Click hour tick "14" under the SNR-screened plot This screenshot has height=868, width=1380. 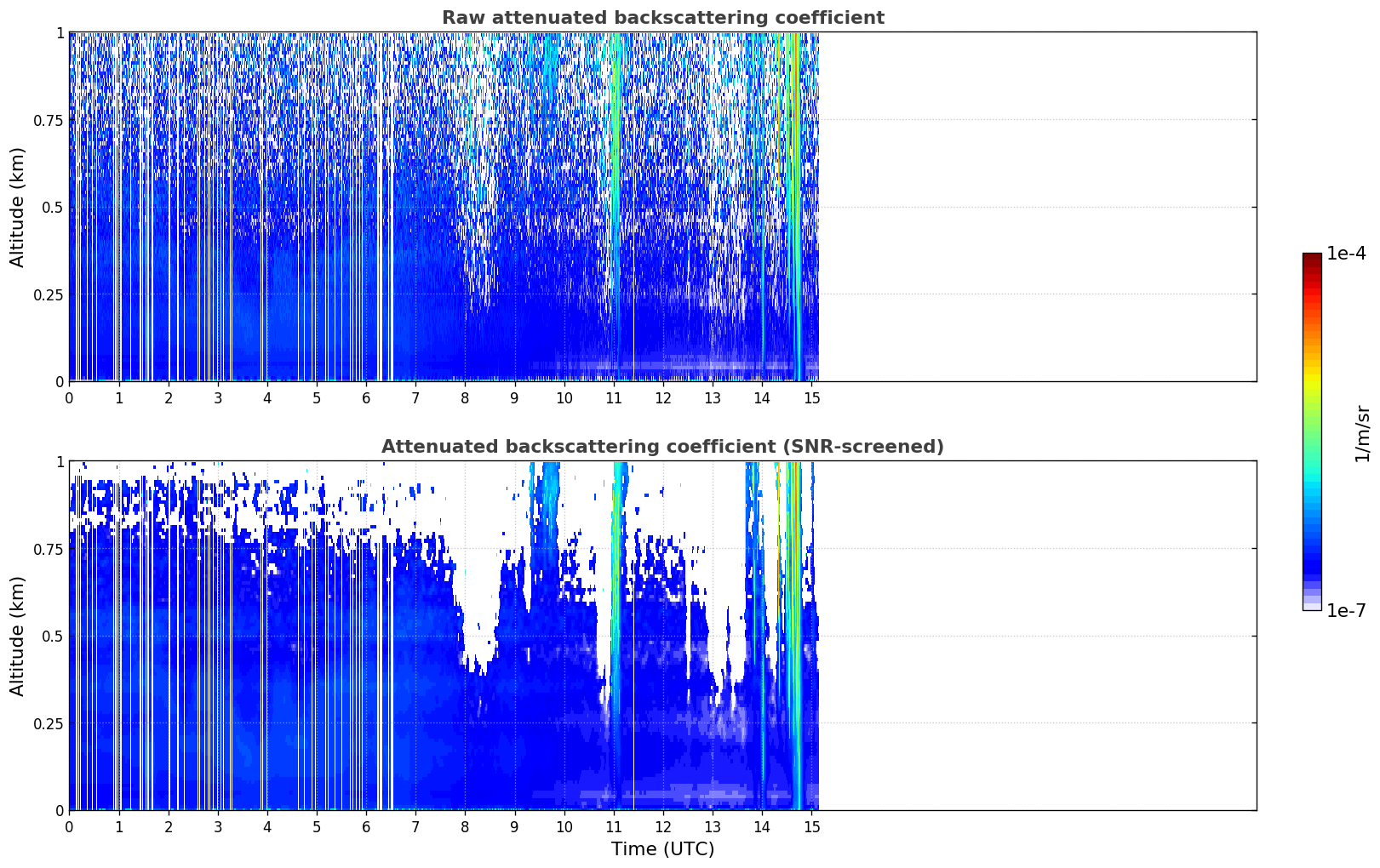click(762, 826)
